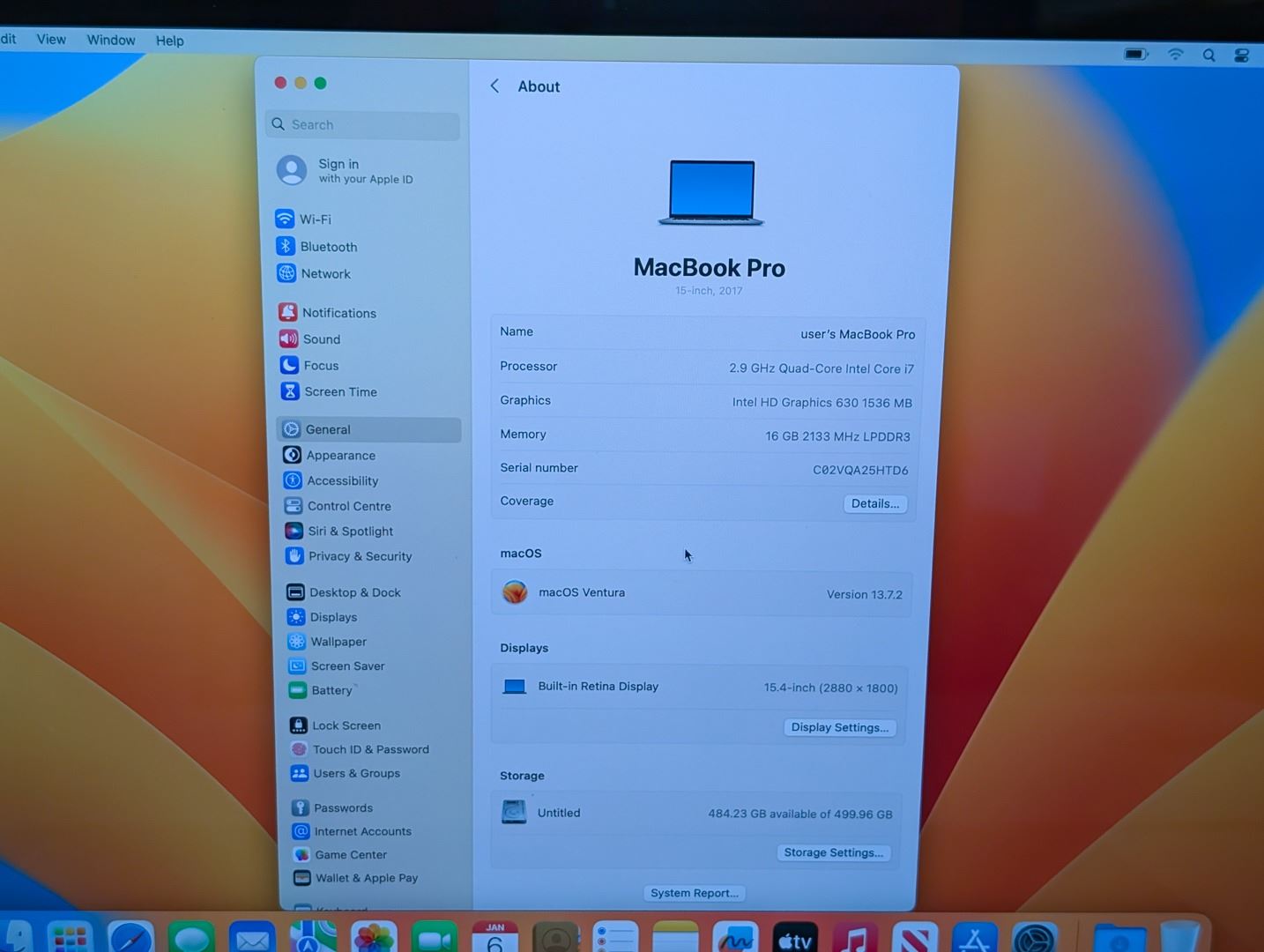Open Display Settings button
Image resolution: width=1264 pixels, height=952 pixels.
[839, 727]
